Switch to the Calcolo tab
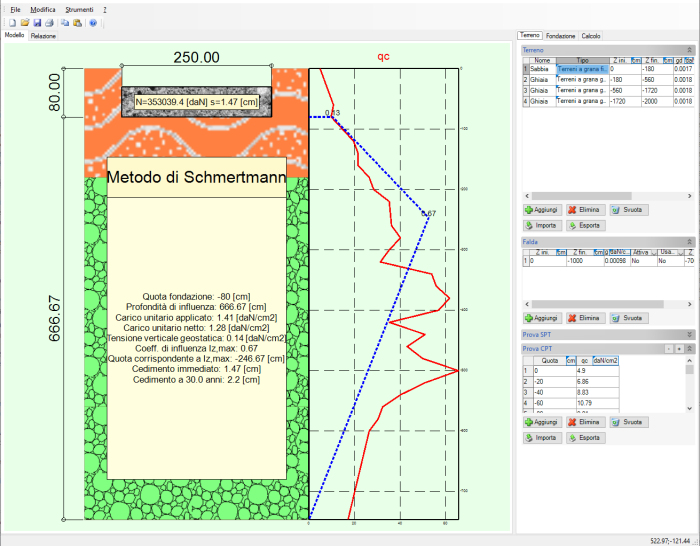Screen dimensions: 700x546 pos(591,36)
